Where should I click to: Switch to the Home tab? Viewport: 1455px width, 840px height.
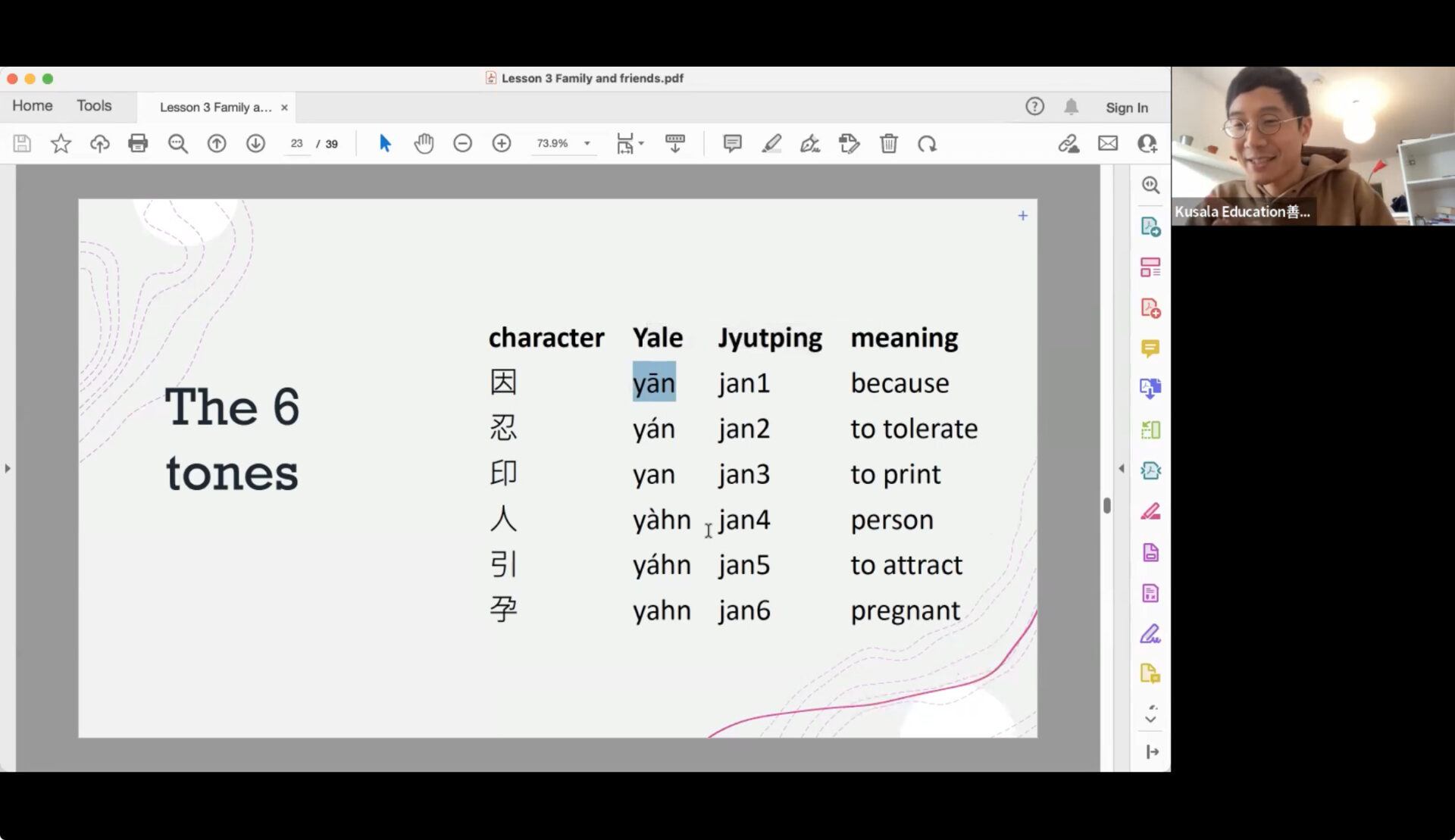point(32,106)
